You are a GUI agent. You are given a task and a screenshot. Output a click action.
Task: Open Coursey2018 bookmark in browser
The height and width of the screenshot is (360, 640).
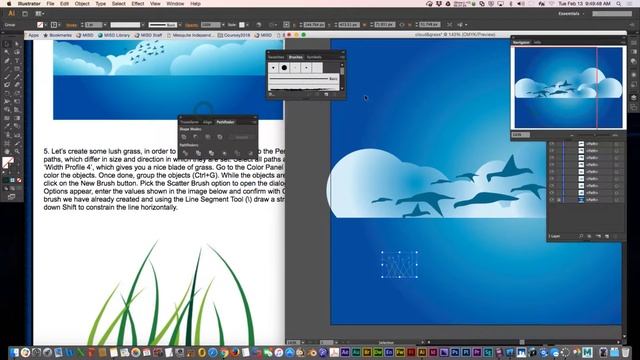point(233,35)
